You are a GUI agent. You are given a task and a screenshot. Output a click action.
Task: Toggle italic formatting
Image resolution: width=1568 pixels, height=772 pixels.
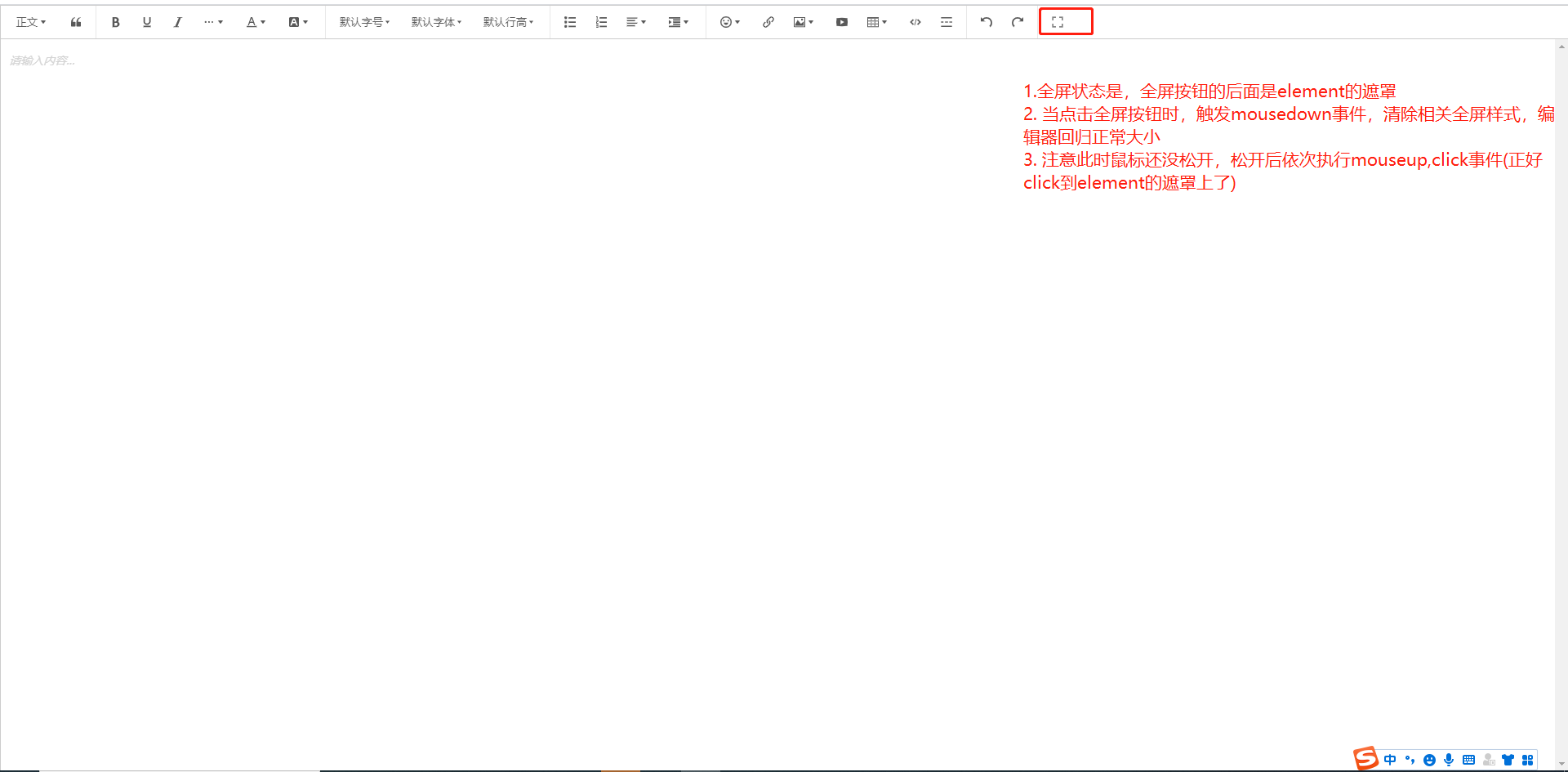178,22
